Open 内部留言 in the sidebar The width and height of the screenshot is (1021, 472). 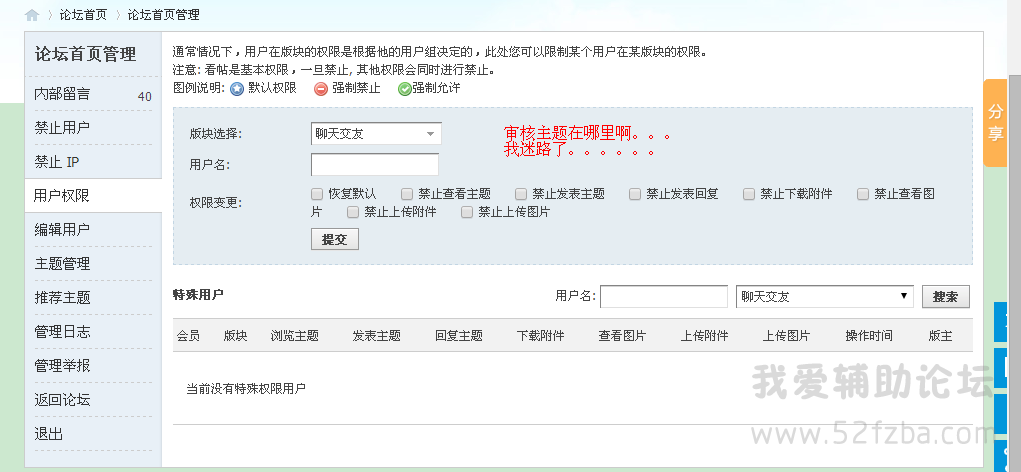click(62, 94)
